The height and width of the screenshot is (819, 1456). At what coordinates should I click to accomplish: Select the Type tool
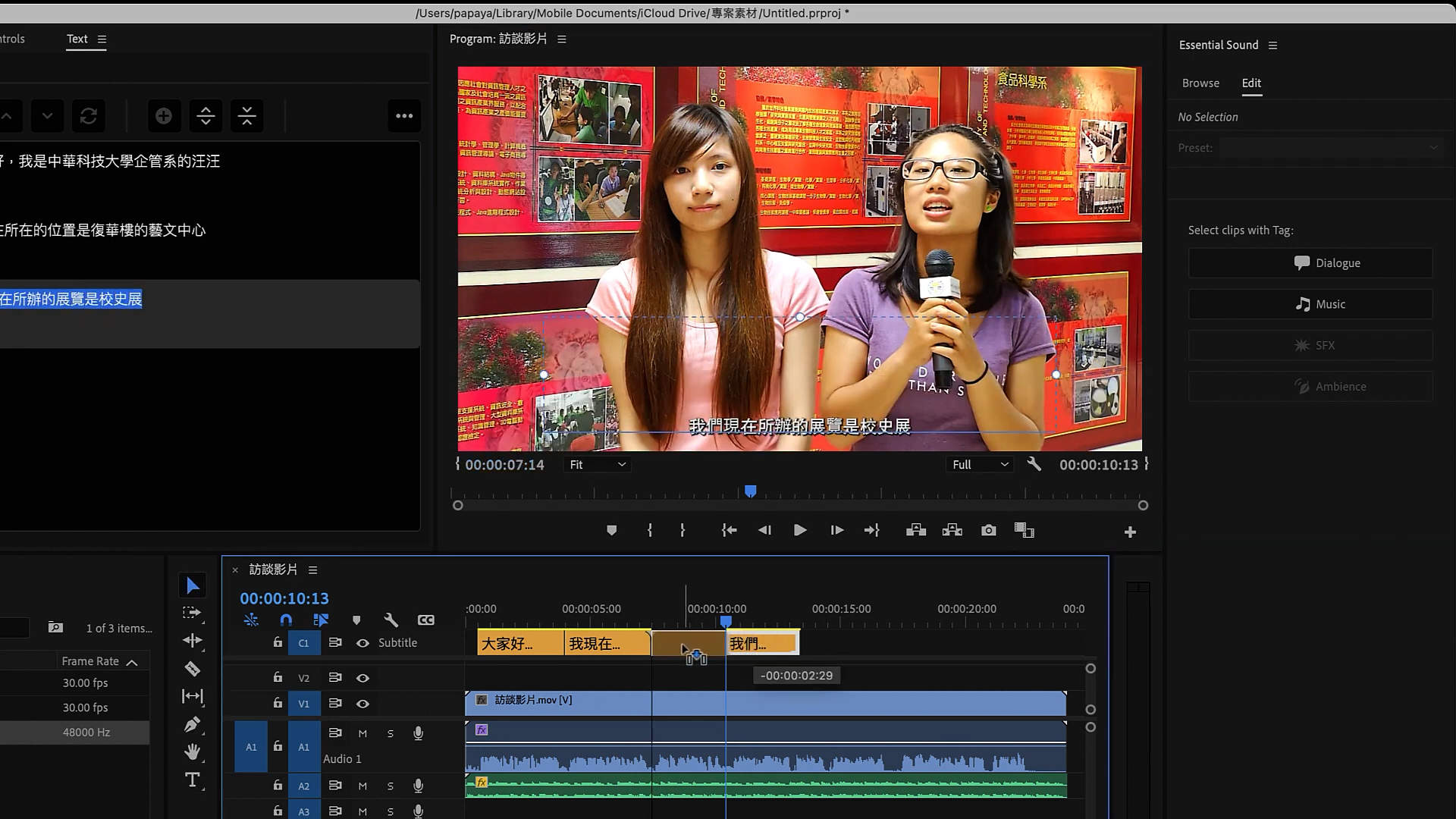point(192,780)
